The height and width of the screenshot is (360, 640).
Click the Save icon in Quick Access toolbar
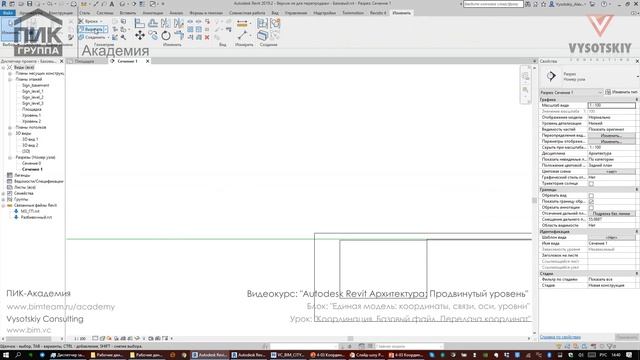29,4
